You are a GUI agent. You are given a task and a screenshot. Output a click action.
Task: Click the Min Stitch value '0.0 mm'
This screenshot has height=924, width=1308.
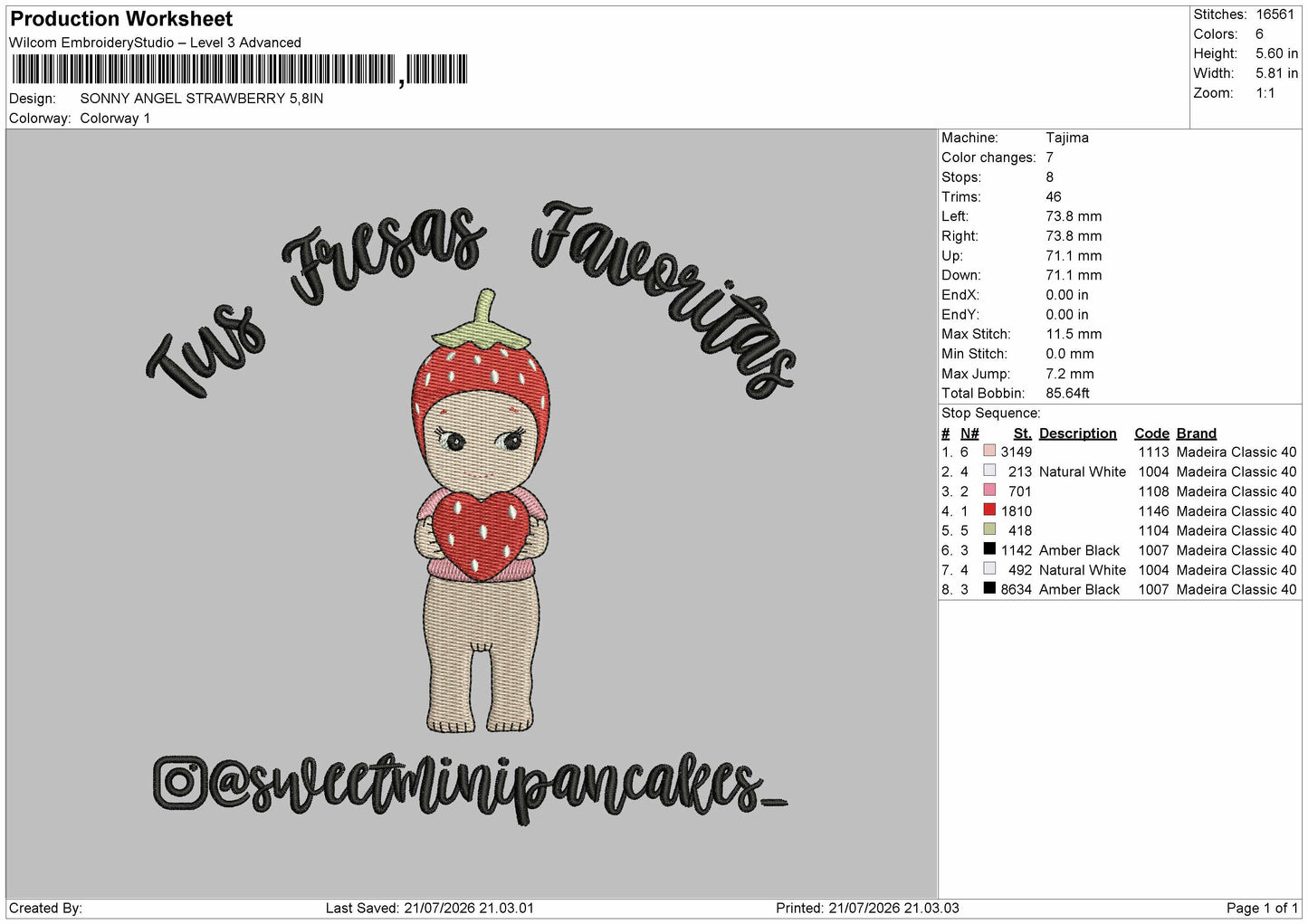[x=1070, y=354]
